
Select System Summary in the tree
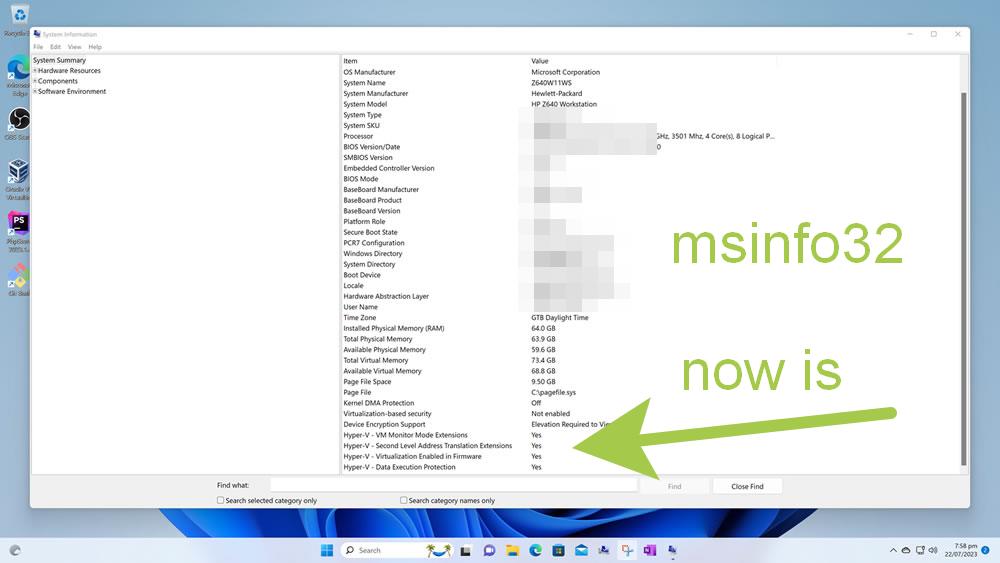pos(59,60)
